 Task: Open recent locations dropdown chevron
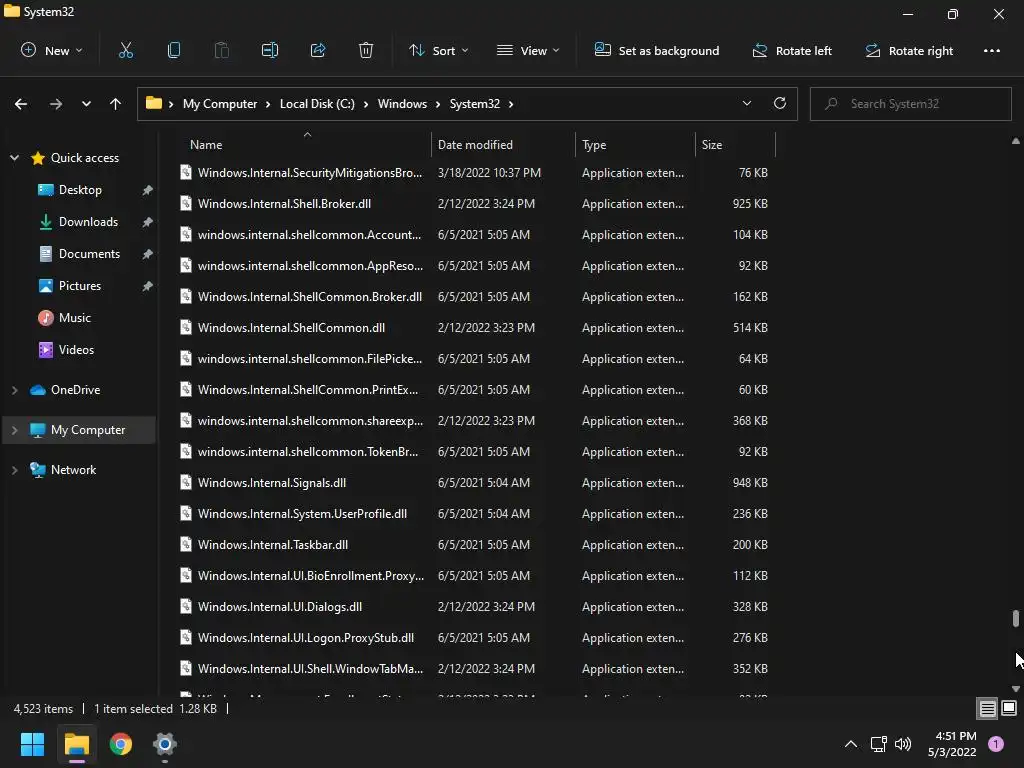[x=86, y=104]
